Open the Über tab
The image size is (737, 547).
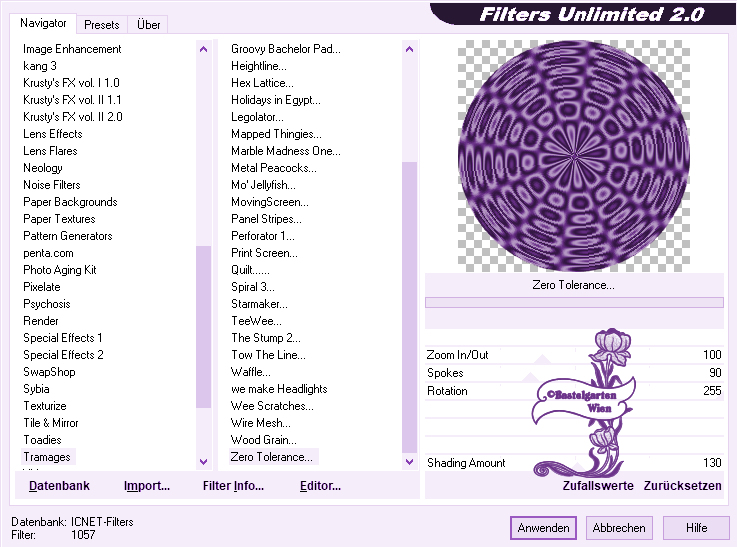(x=148, y=24)
